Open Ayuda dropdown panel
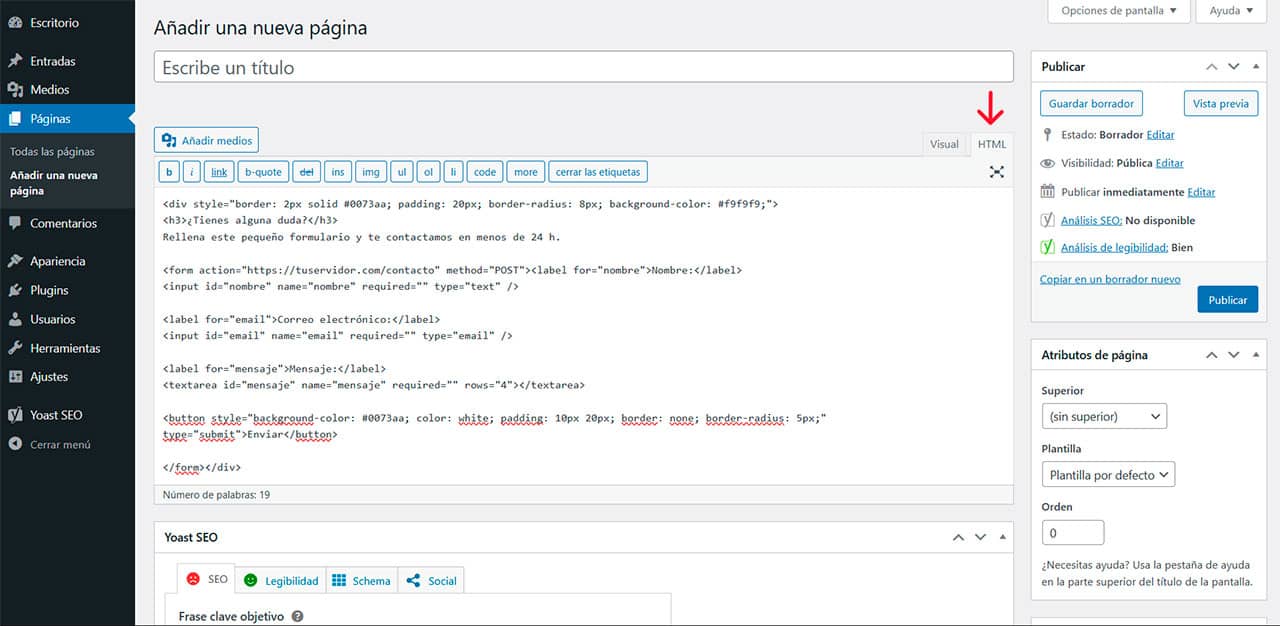The height and width of the screenshot is (626, 1280). coord(1231,11)
